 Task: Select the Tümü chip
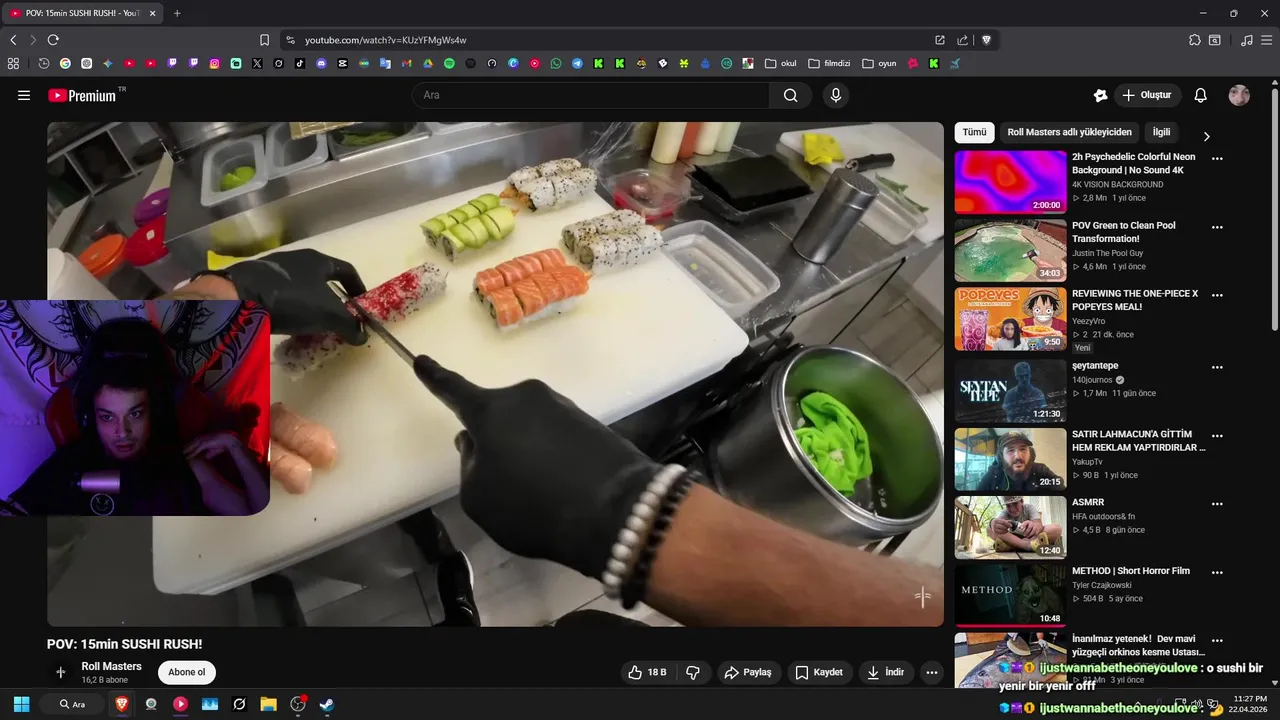(x=974, y=132)
